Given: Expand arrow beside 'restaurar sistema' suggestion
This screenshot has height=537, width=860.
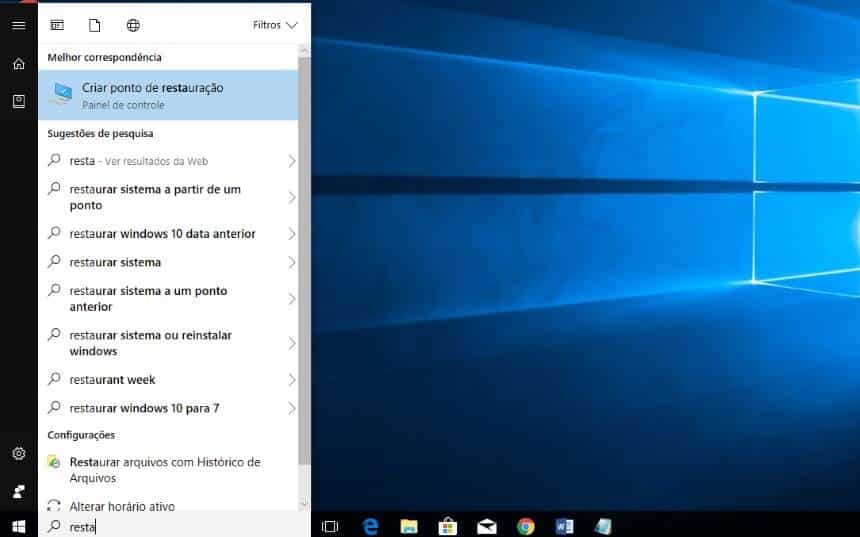Looking at the screenshot, I should pos(292,263).
